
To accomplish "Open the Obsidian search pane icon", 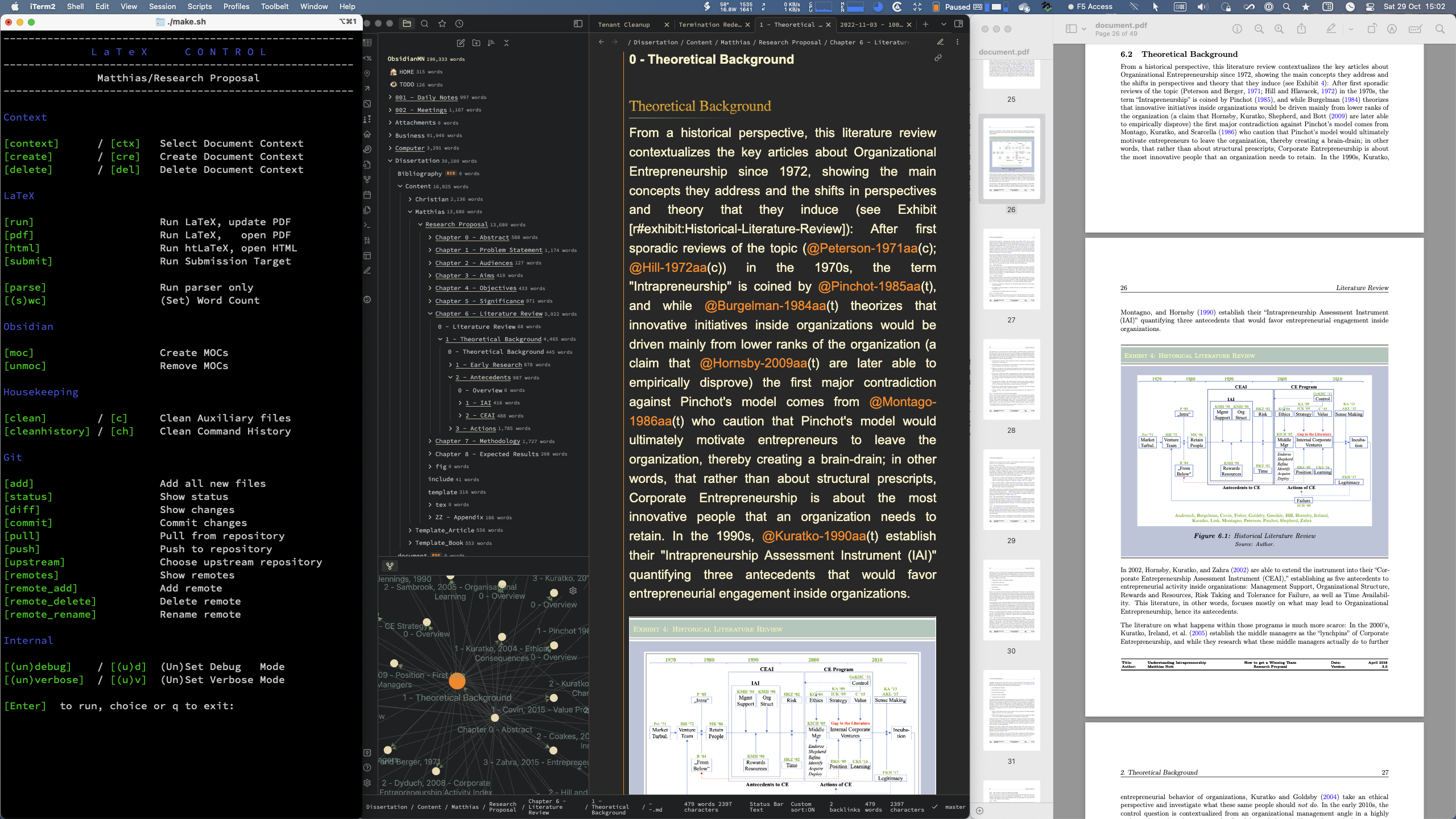I will pos(424,24).
